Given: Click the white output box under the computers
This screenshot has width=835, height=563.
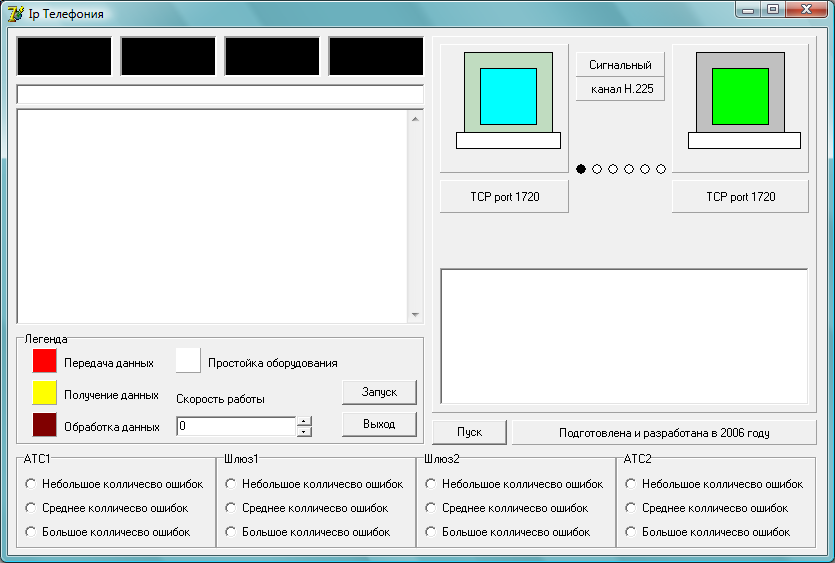Looking at the screenshot, I should [624, 337].
